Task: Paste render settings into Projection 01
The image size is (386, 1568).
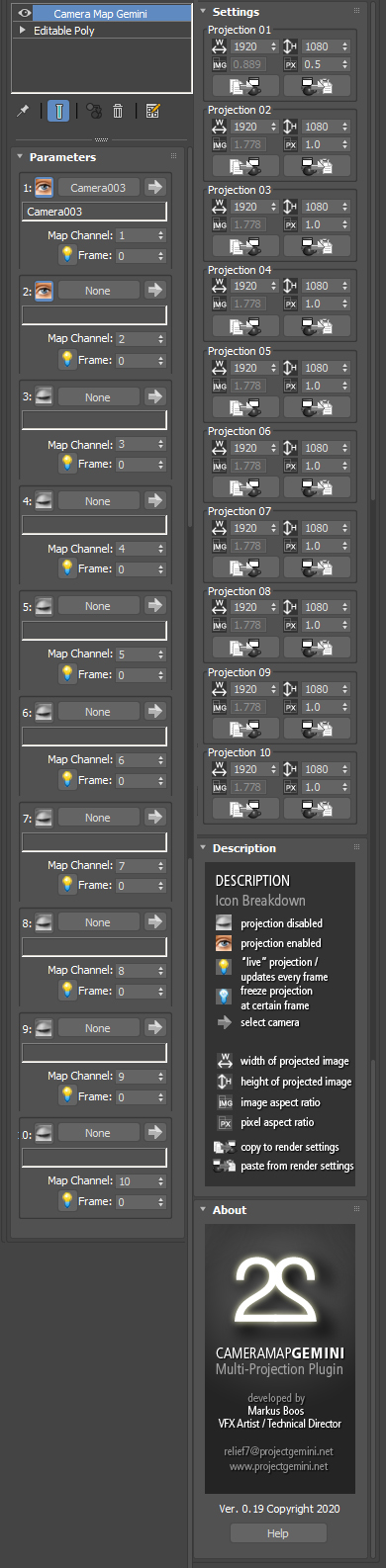Action: (x=317, y=86)
